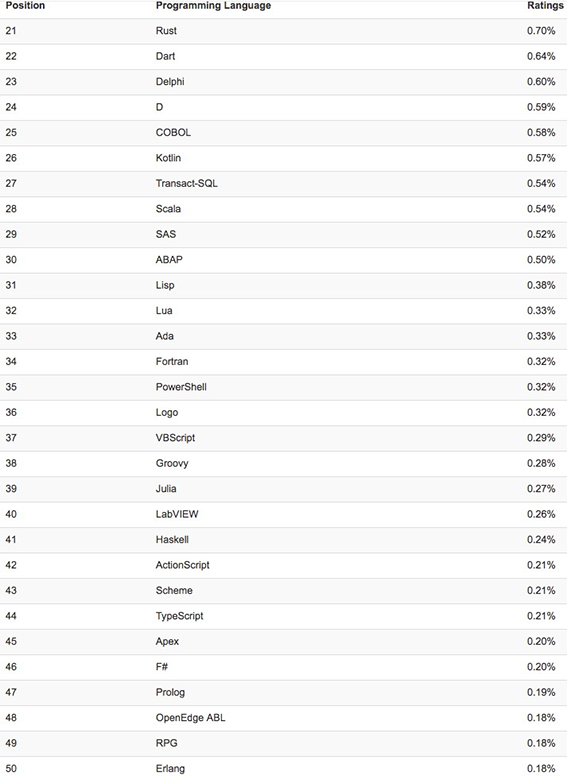Screen dimensions: 567x776
Task: Click the TypeScript entry
Action: [180, 616]
